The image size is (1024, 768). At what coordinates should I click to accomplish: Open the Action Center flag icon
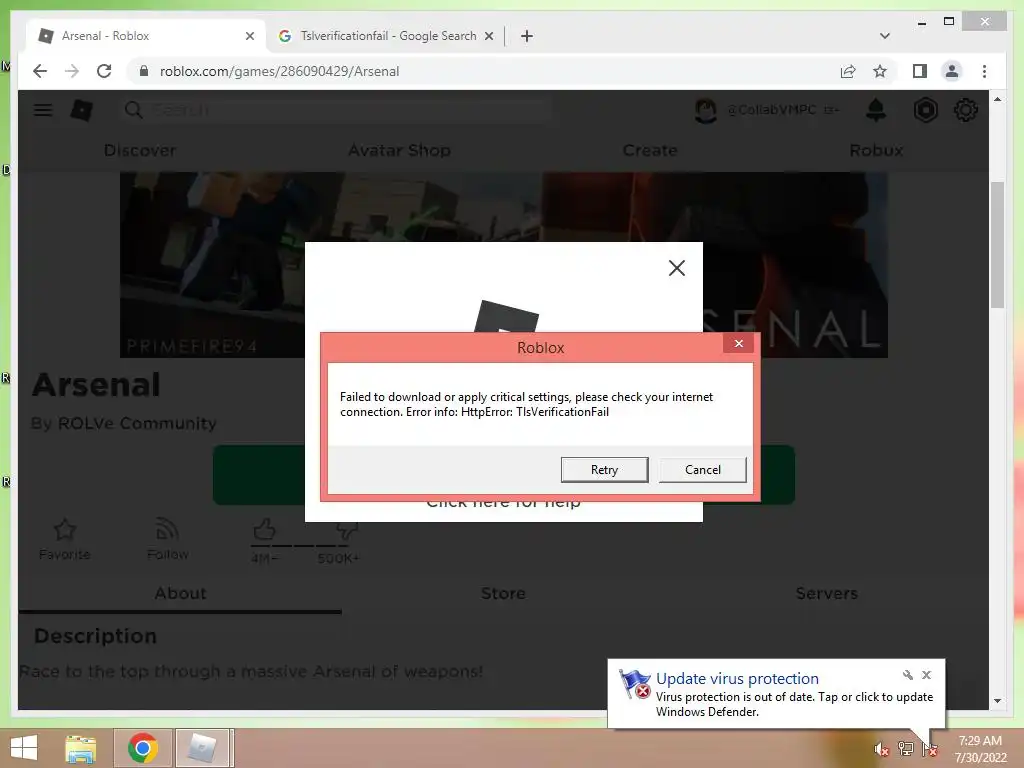(929, 749)
